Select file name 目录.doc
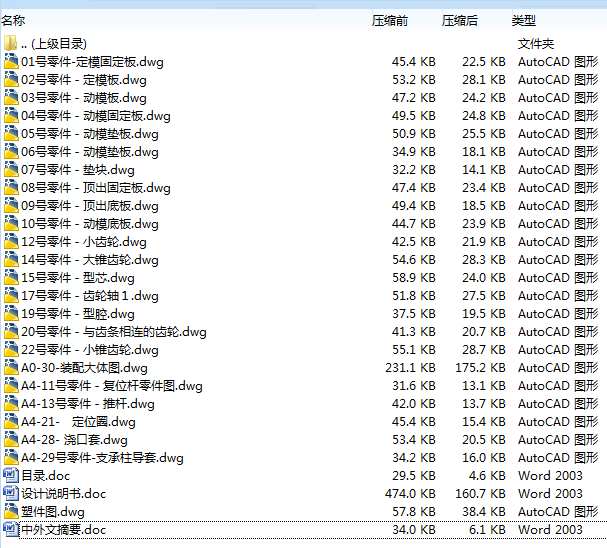This screenshot has width=607, height=548. click(x=45, y=476)
